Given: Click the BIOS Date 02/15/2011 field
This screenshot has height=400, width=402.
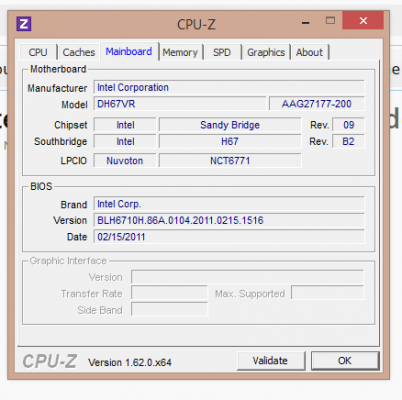Looking at the screenshot, I should coord(229,237).
